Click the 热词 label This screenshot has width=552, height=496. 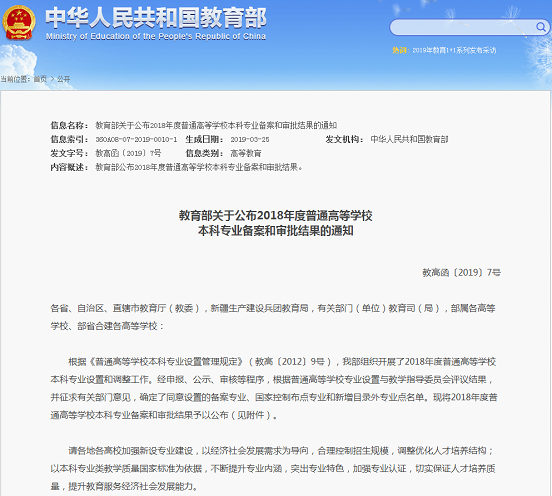[x=401, y=50]
